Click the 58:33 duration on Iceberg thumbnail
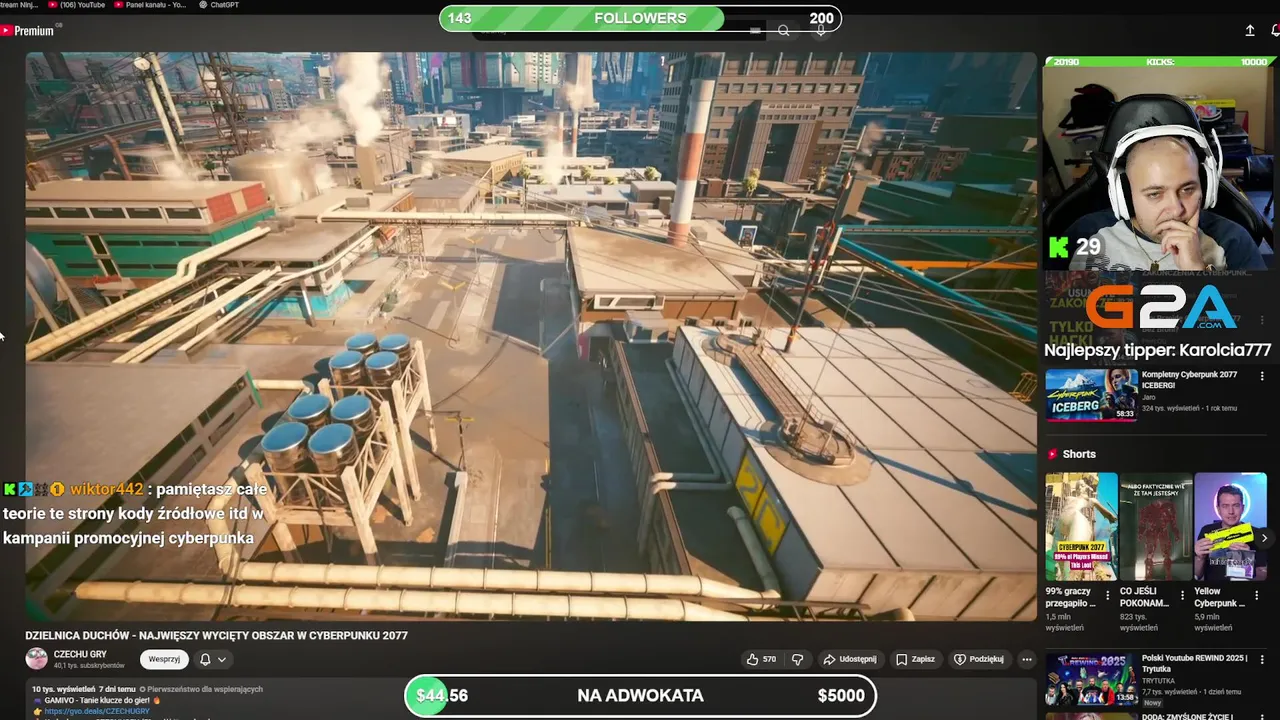Viewport: 1280px width, 720px height. pos(1125,413)
